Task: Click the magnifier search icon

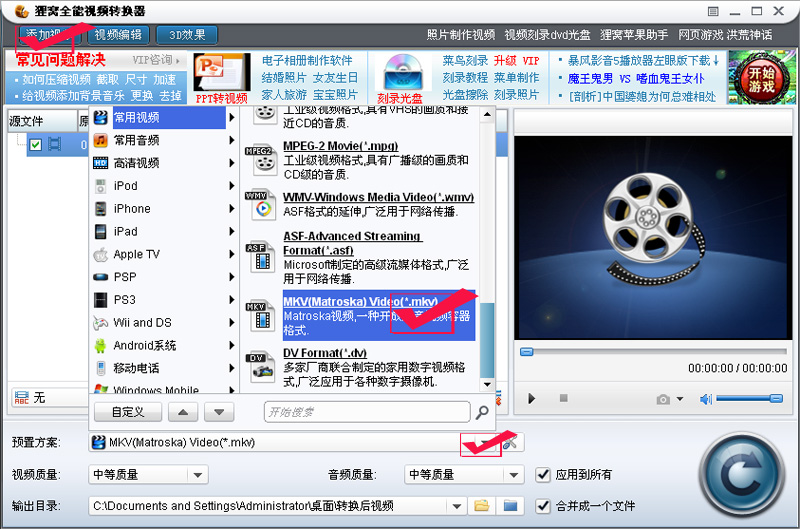Action: [x=482, y=412]
